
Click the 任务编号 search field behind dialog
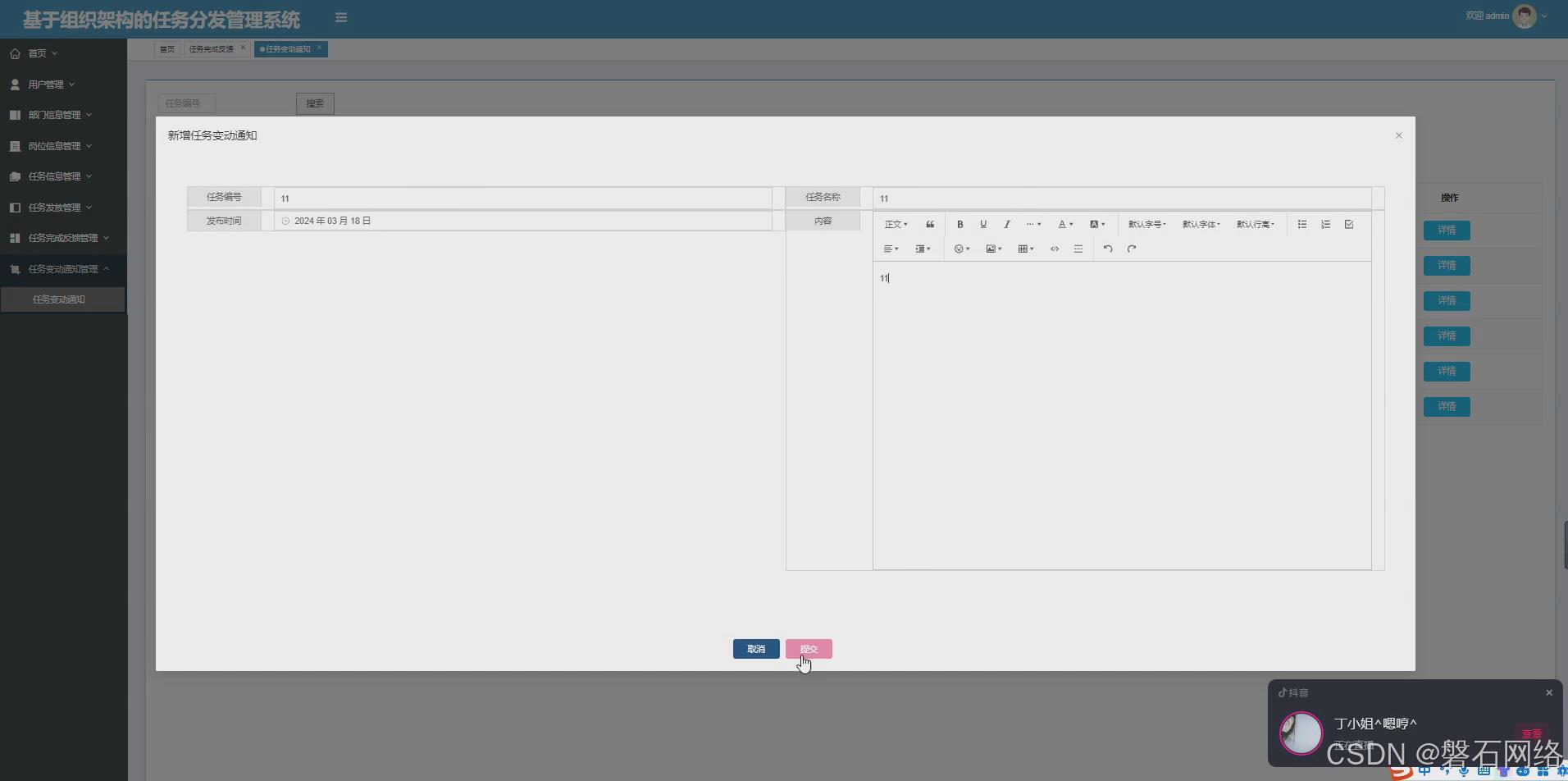tap(186, 103)
